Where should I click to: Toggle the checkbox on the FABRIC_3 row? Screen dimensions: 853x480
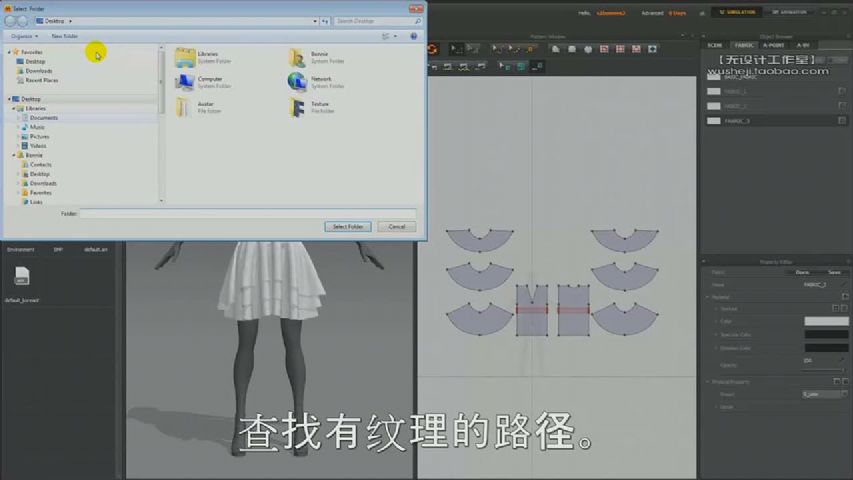(x=842, y=120)
